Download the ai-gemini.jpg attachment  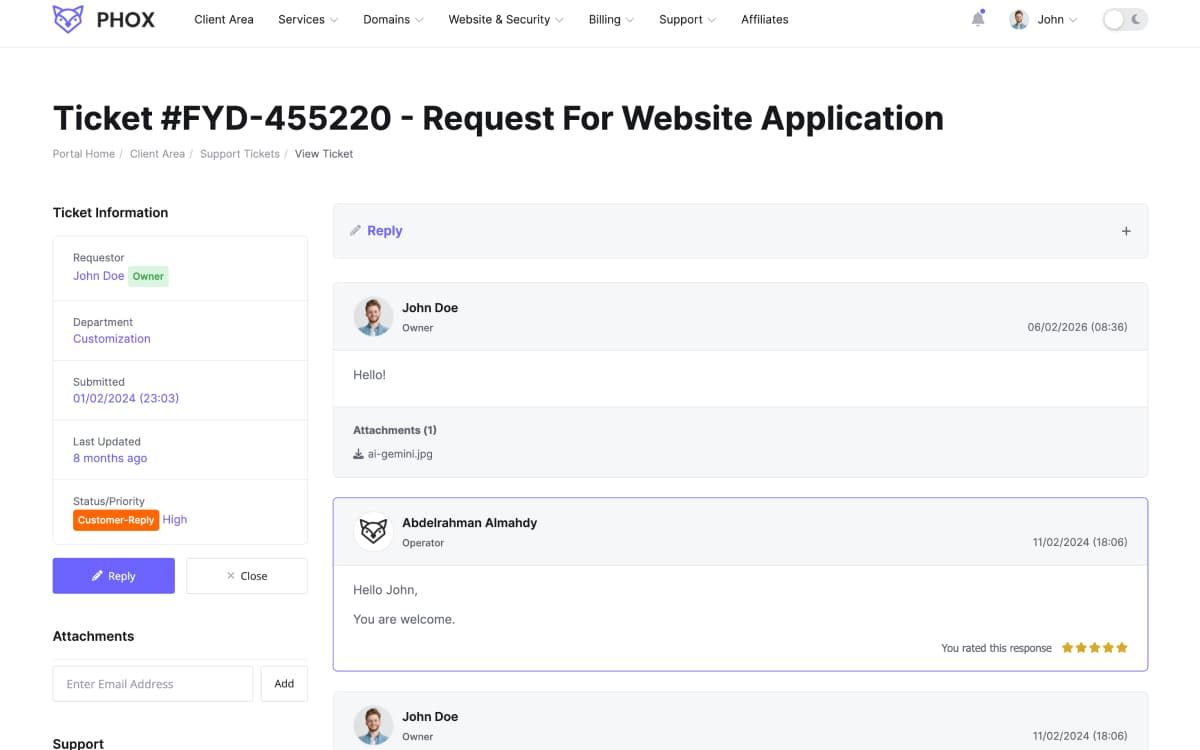point(393,454)
